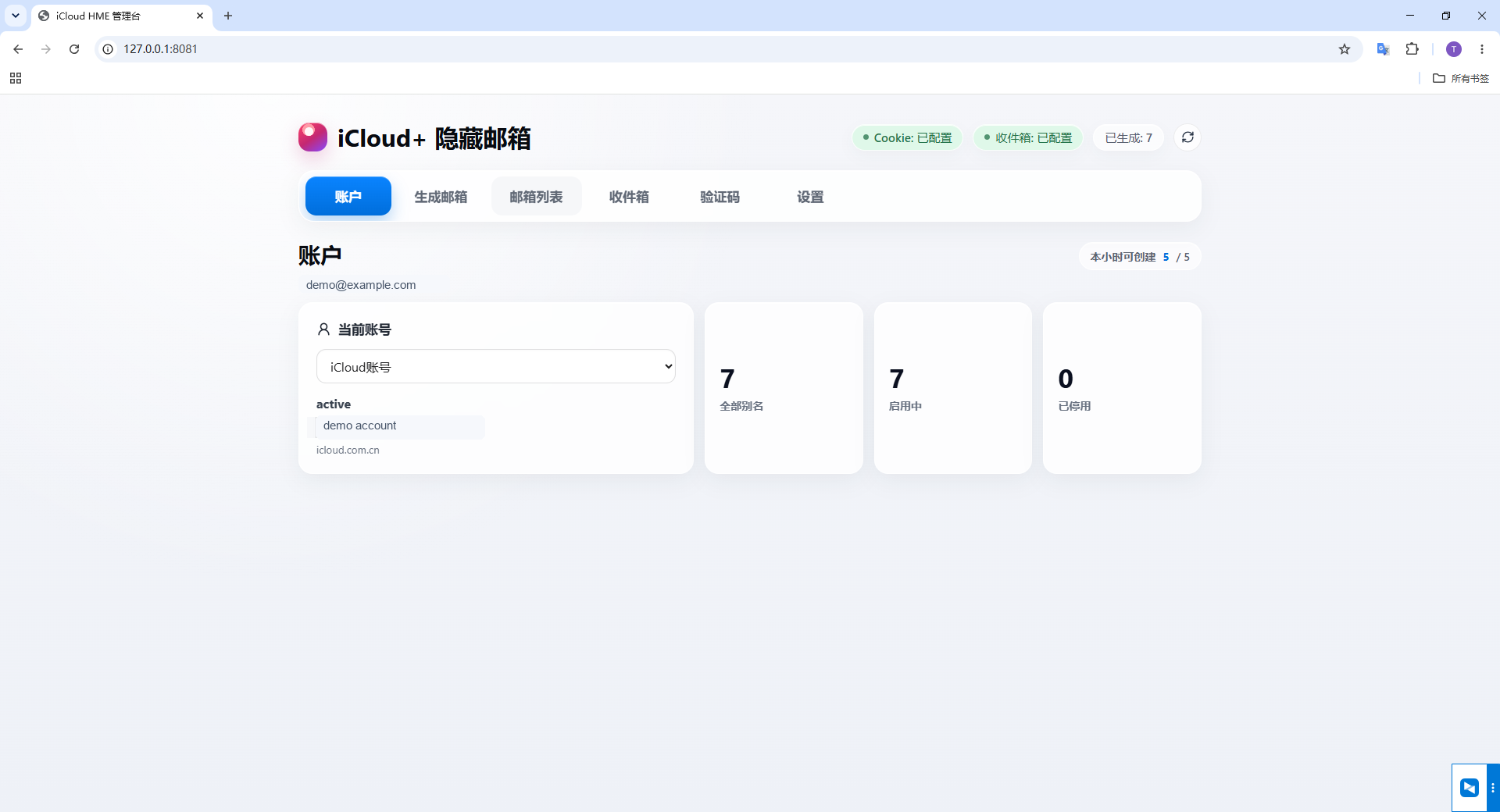Click the address bar URL 127.0.0.1:8081

click(160, 49)
